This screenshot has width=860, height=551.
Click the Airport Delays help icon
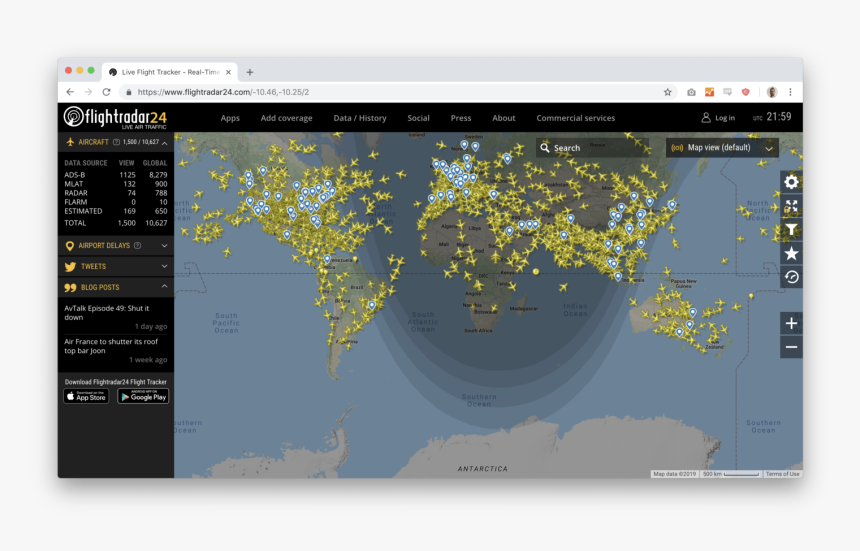pyautogui.click(x=138, y=246)
